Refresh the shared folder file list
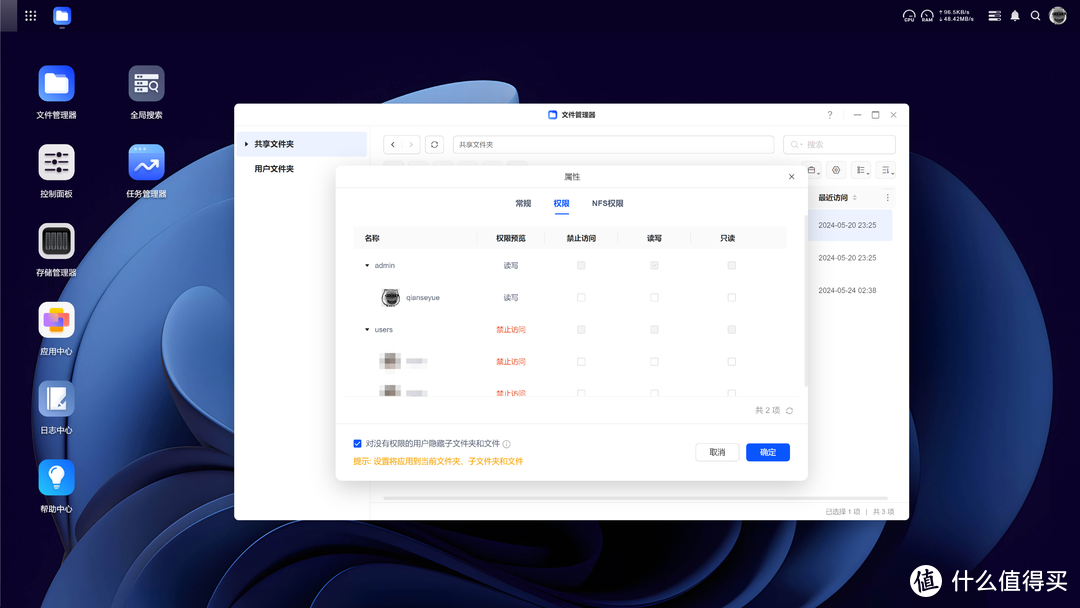The height and width of the screenshot is (608, 1080). click(x=434, y=144)
